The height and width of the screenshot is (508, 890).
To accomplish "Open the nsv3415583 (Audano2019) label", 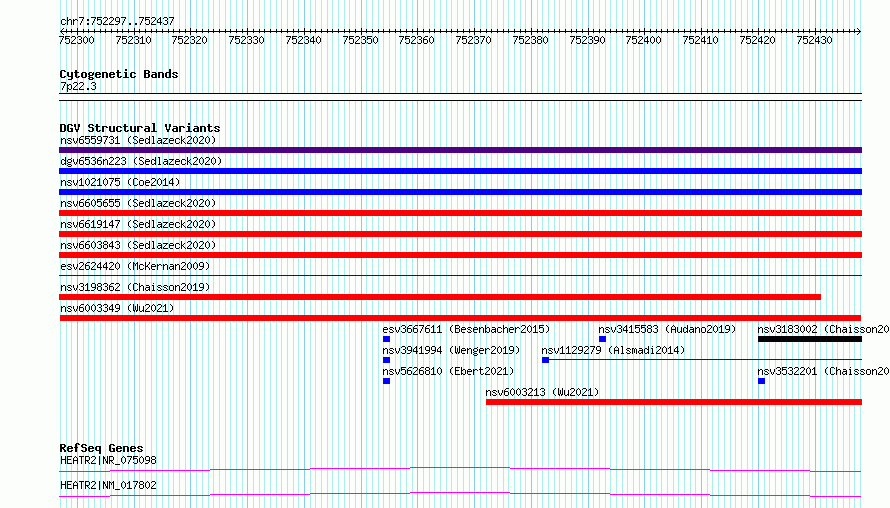I will (667, 329).
